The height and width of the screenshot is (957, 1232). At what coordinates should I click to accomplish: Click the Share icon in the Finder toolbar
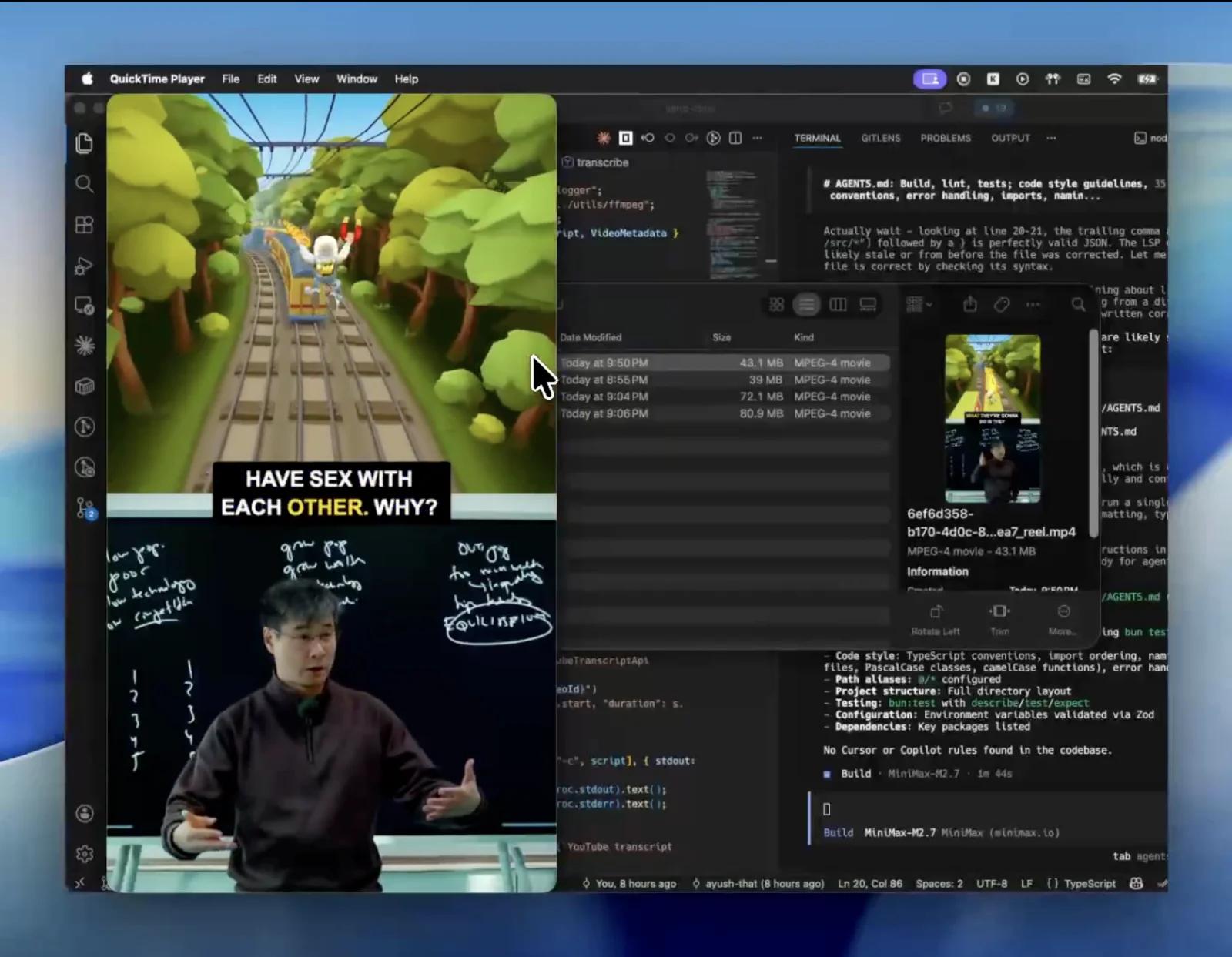point(970,304)
